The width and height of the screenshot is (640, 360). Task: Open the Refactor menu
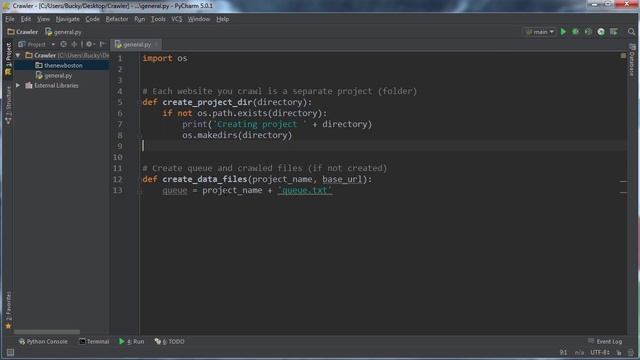click(117, 19)
